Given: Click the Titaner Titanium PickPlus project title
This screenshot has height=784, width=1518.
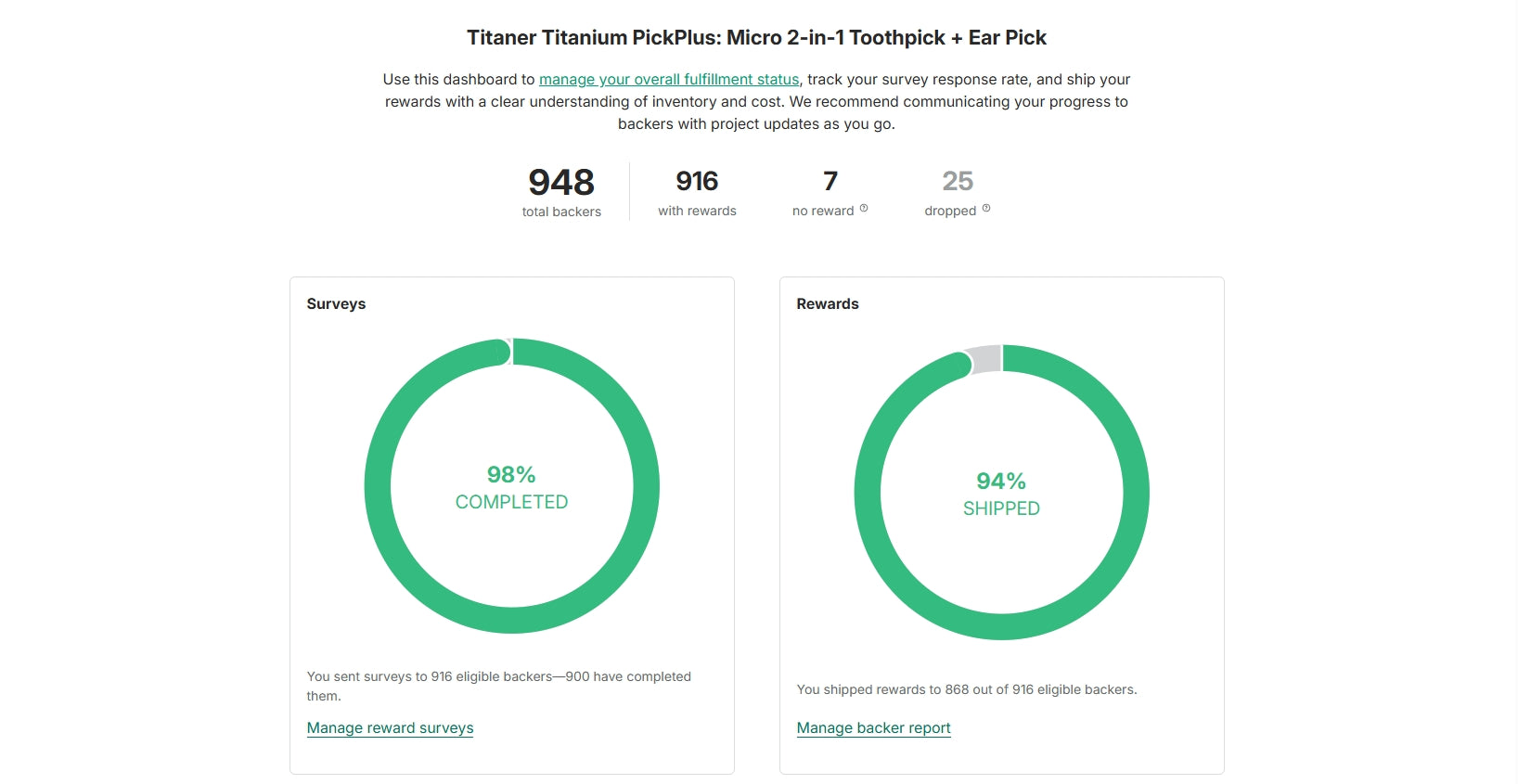Looking at the screenshot, I should tap(756, 38).
